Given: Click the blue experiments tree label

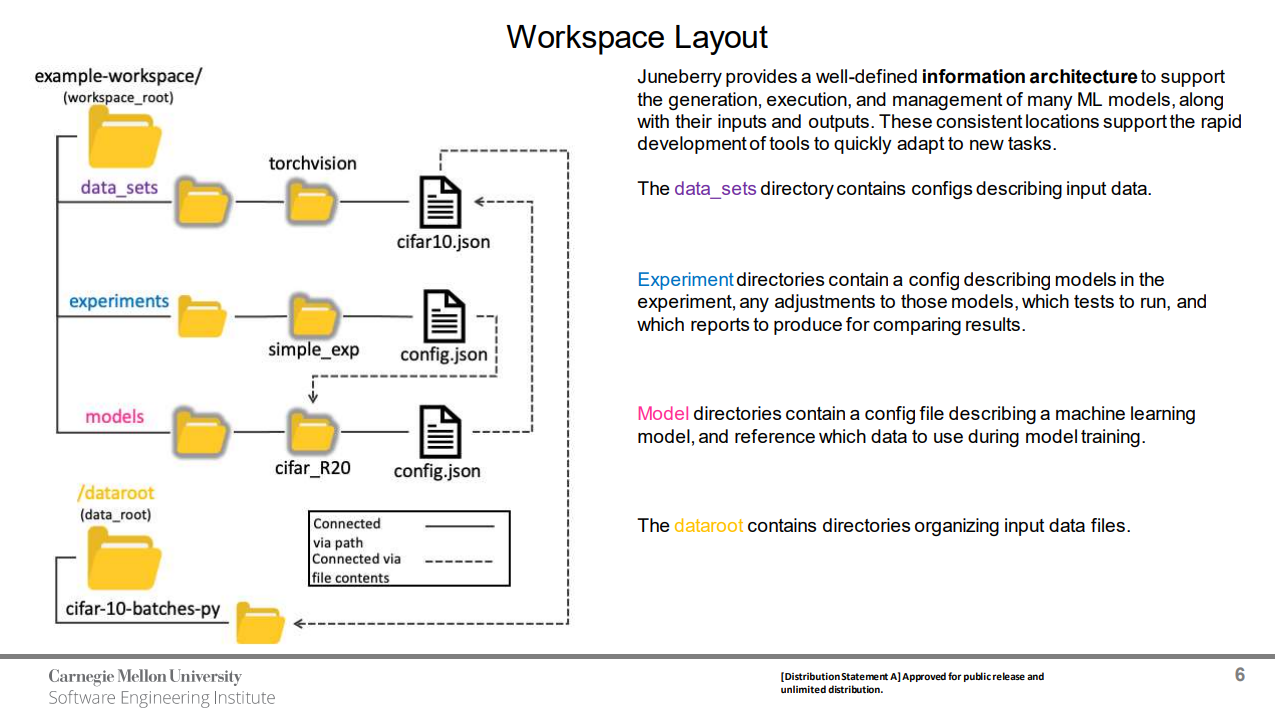Looking at the screenshot, I should pos(119,301).
